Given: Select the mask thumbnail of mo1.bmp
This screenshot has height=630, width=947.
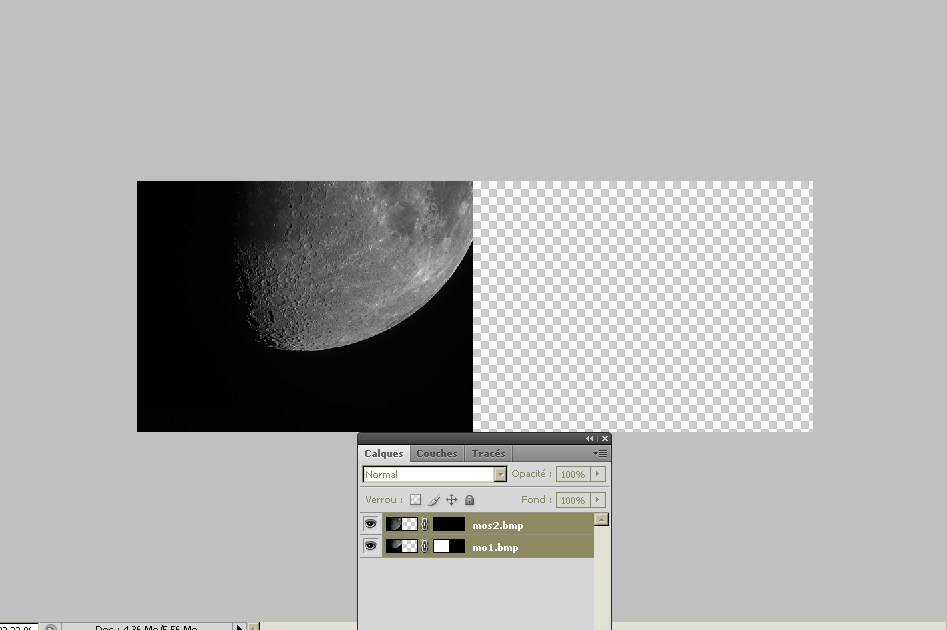Looking at the screenshot, I should pos(449,546).
